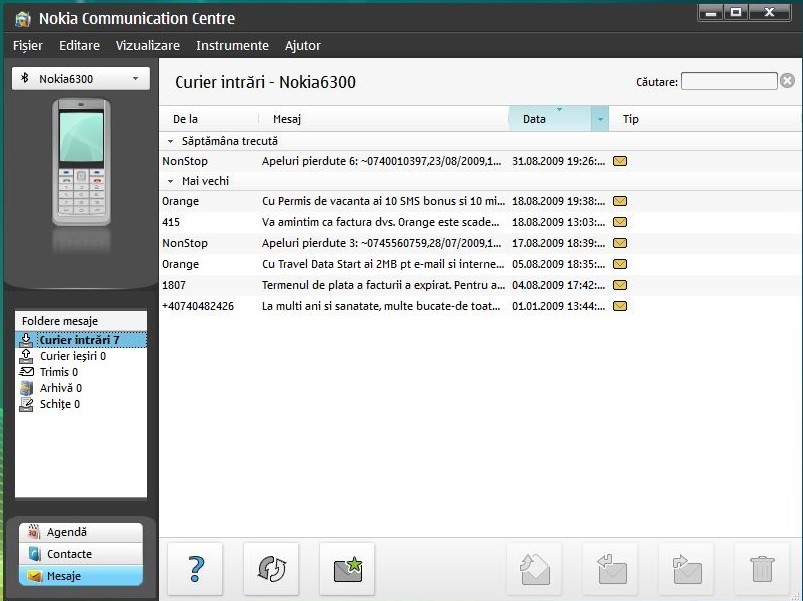Click sender '415' in the list
803x601 pixels.
171,222
